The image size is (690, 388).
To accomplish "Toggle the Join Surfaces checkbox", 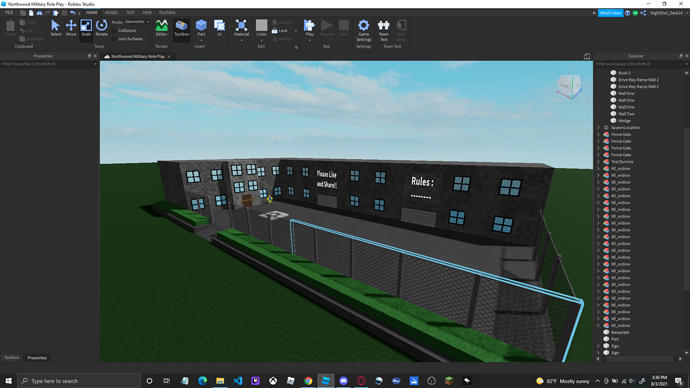I will [x=114, y=39].
